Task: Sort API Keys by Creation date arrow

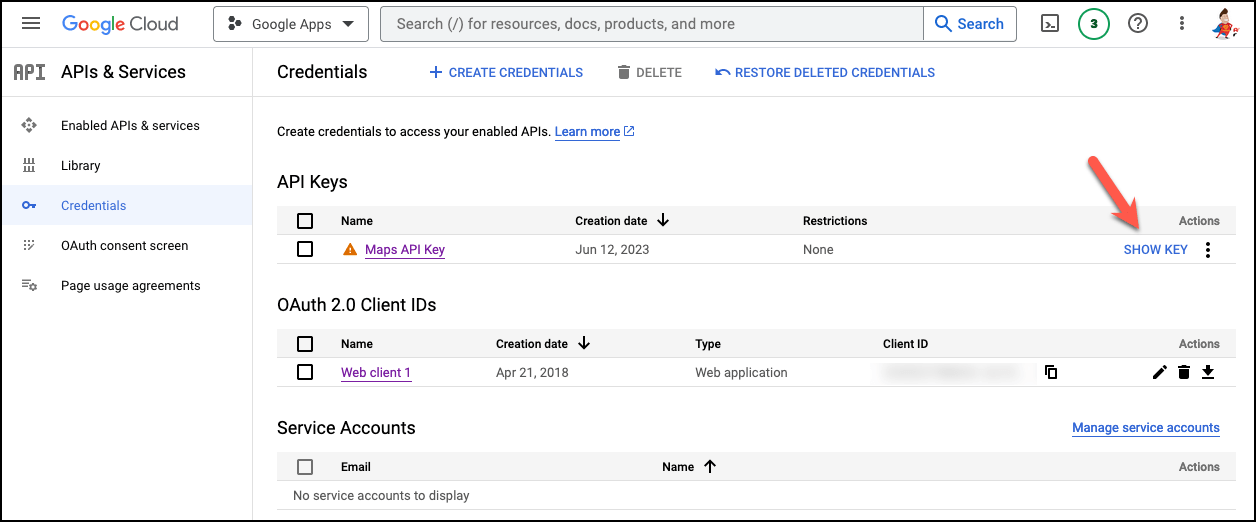Action: [662, 220]
